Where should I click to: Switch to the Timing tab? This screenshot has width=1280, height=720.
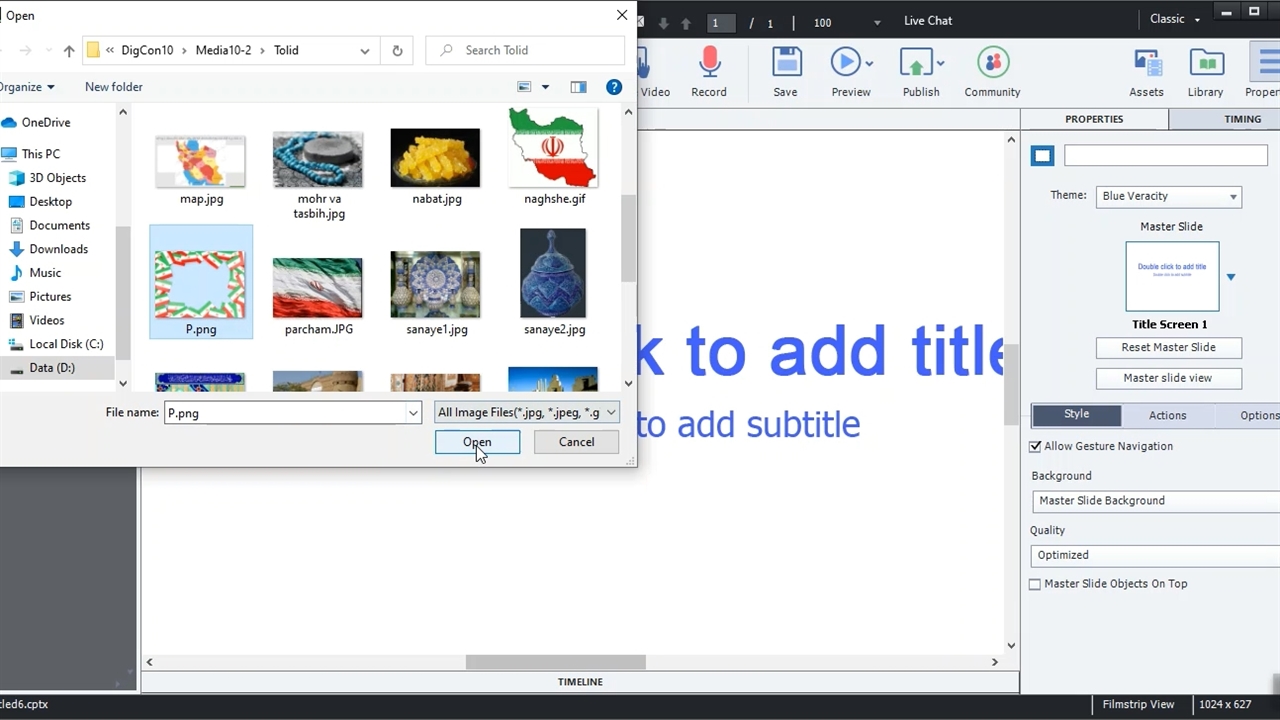1242,119
